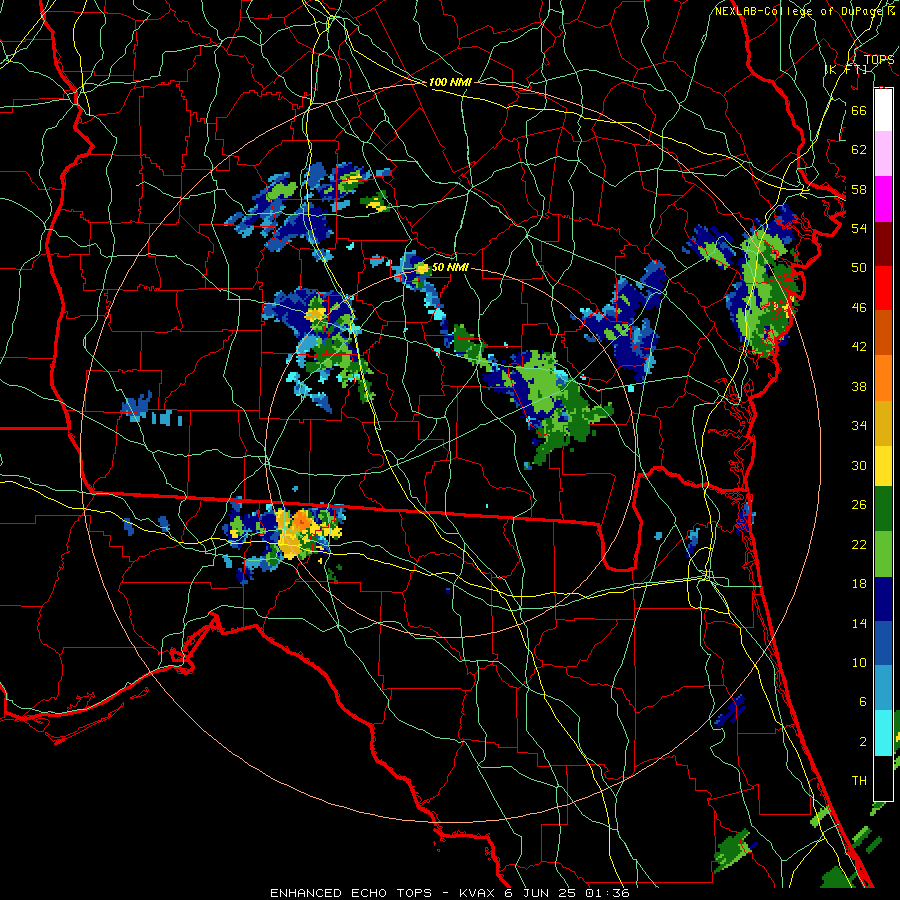Select the dark green legend swatch
Image resolution: width=900 pixels, height=900 pixels.
[883, 509]
